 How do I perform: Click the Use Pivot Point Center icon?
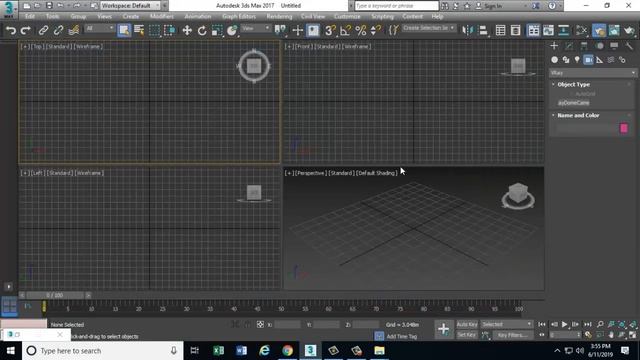point(280,30)
